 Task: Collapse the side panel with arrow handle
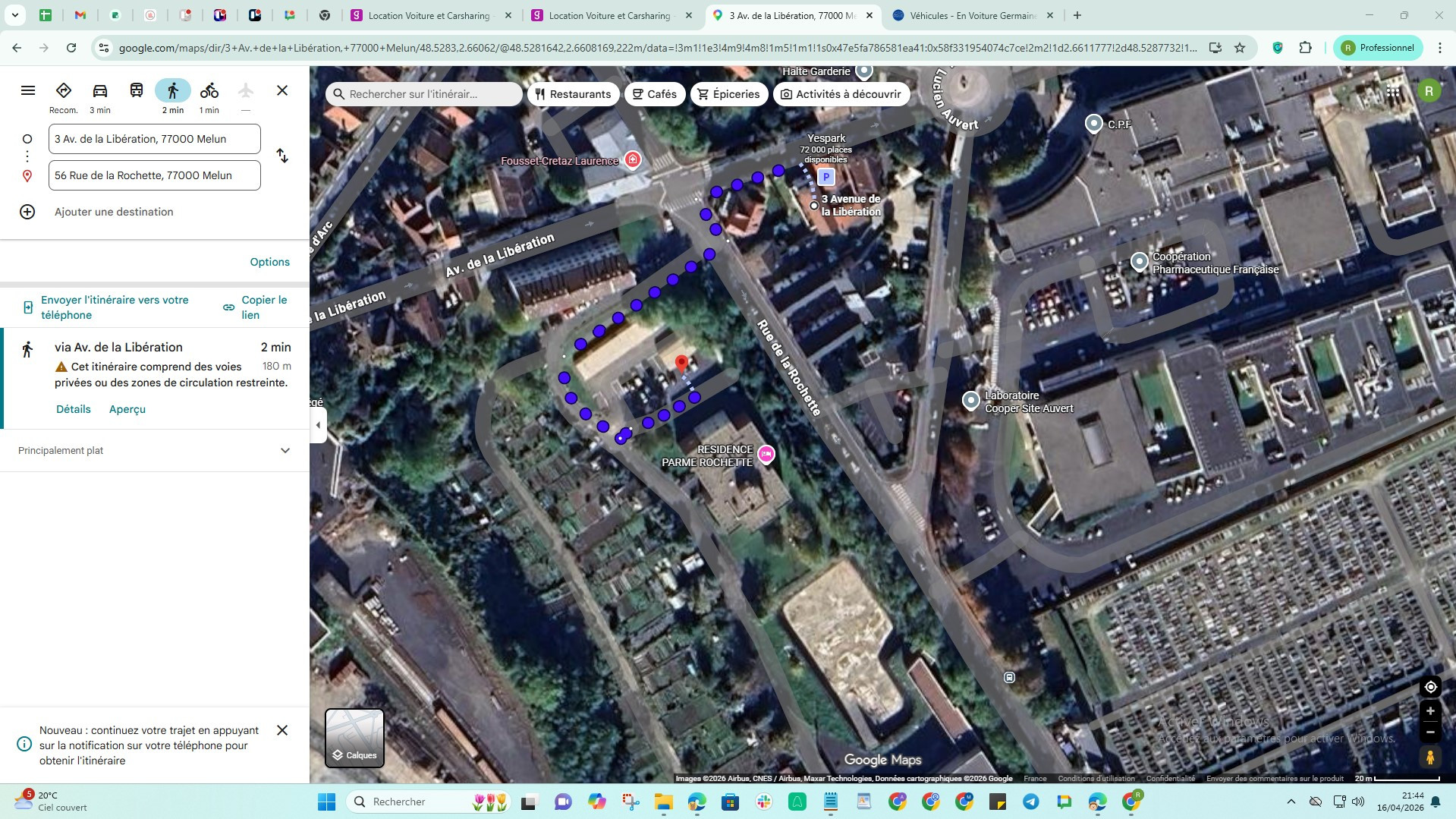[x=319, y=425]
